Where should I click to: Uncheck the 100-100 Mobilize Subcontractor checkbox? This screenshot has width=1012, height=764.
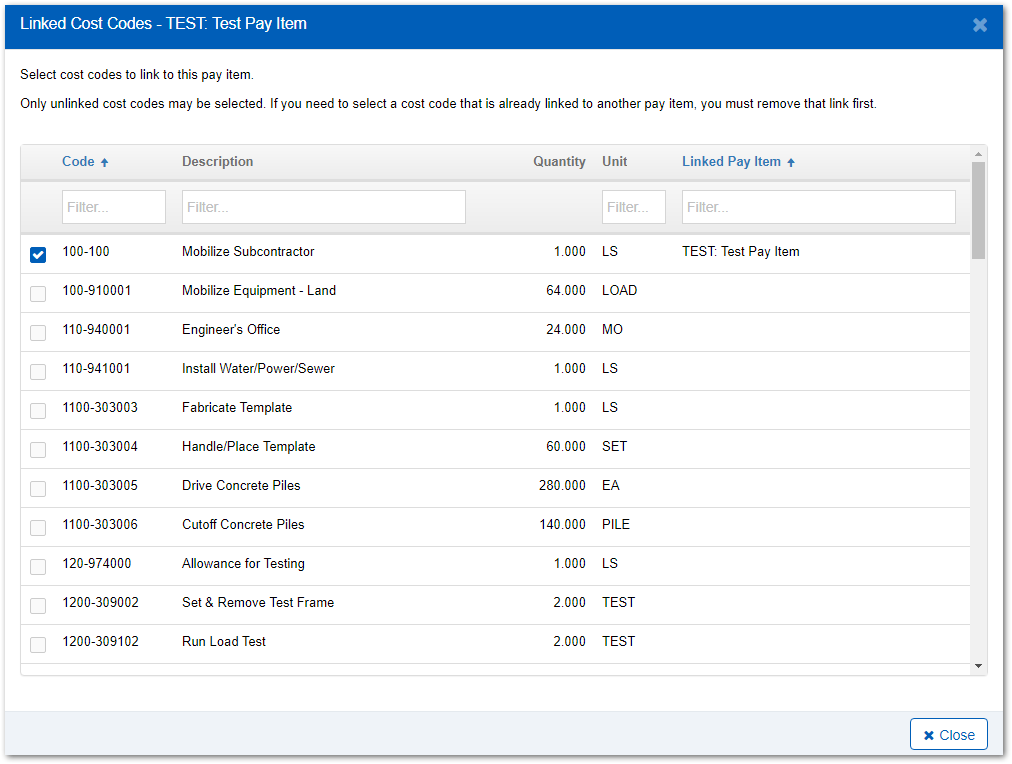click(38, 255)
